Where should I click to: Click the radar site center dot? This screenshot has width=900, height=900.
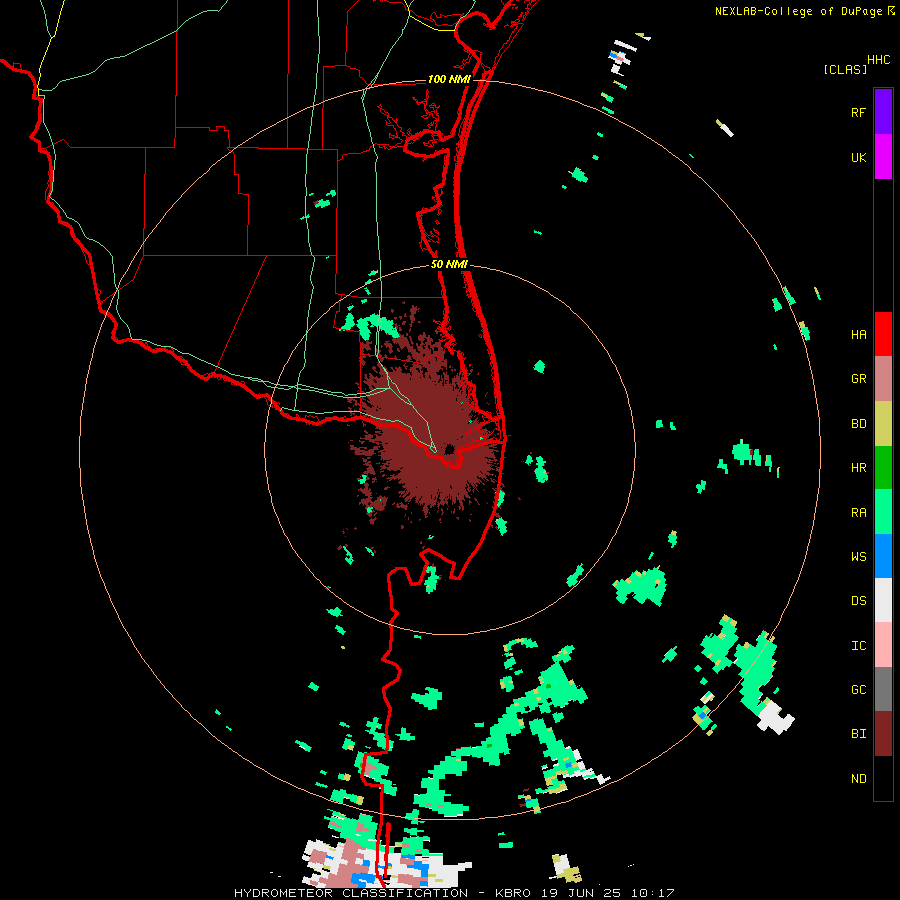pos(449,449)
